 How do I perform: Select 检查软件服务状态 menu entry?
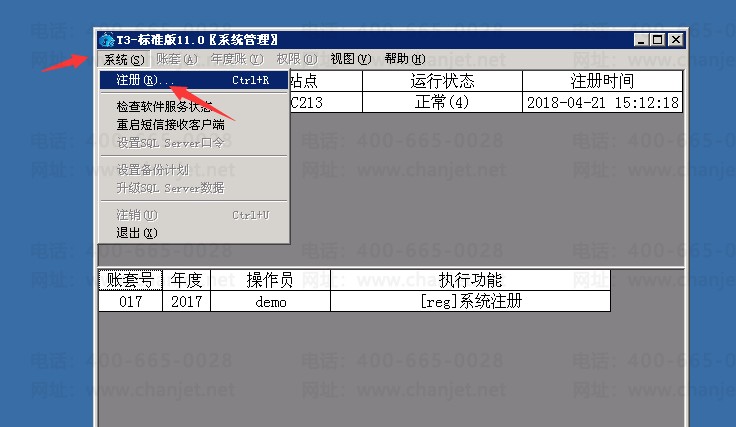[x=194, y=107]
